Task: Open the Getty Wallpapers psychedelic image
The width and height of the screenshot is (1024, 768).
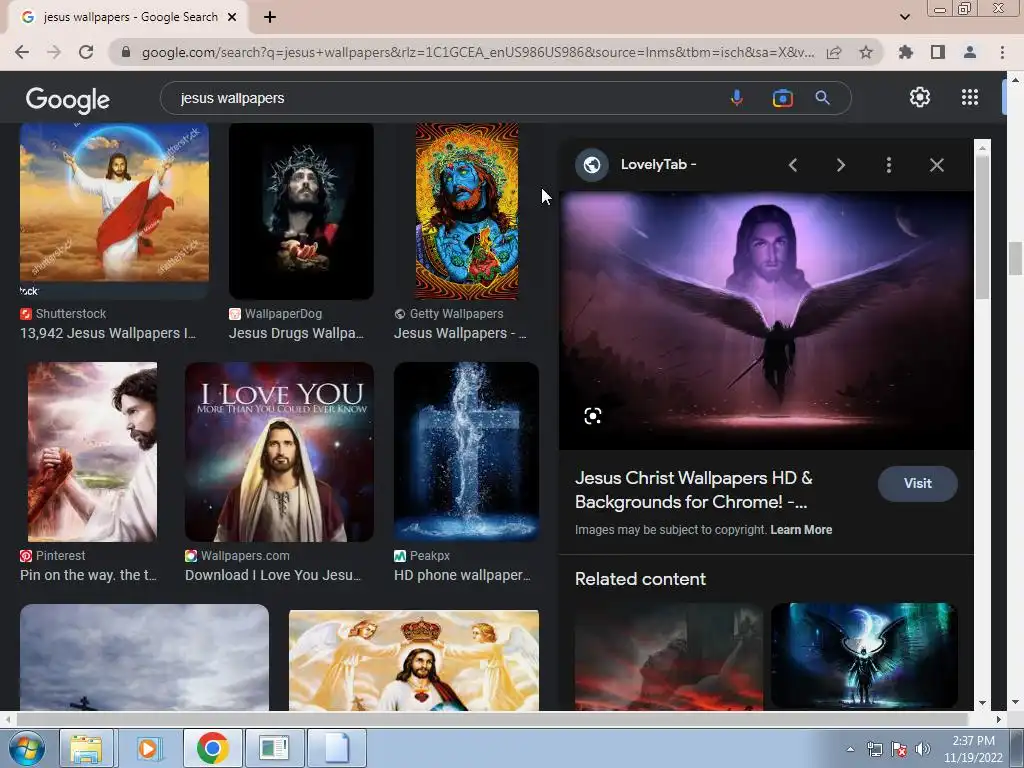Action: 466,211
